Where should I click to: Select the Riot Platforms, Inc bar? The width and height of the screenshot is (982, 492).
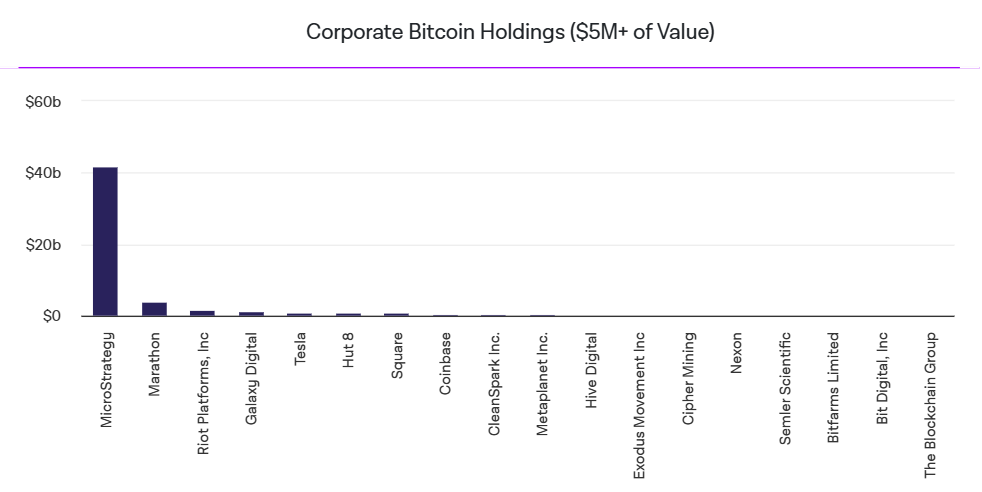pyautogui.click(x=202, y=313)
